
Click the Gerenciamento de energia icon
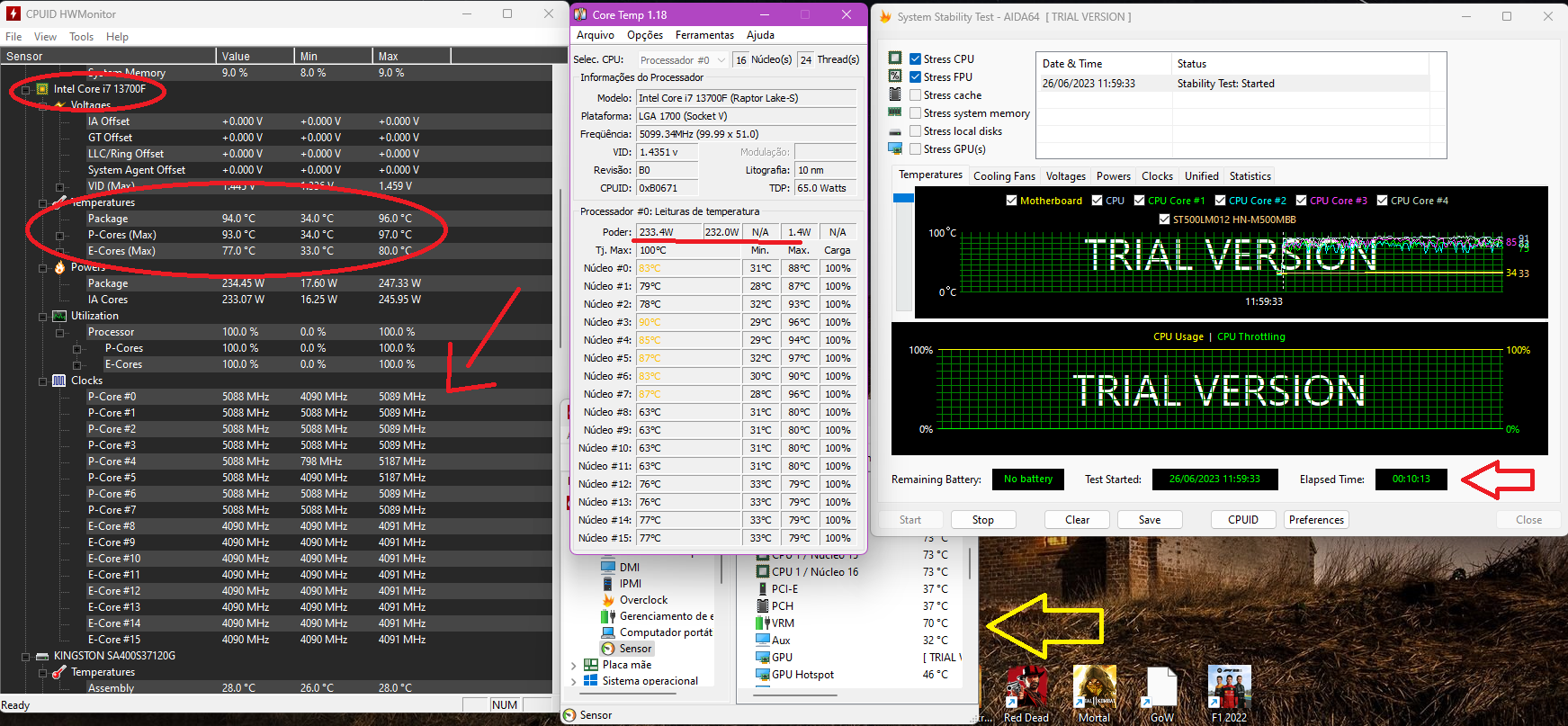point(608,616)
